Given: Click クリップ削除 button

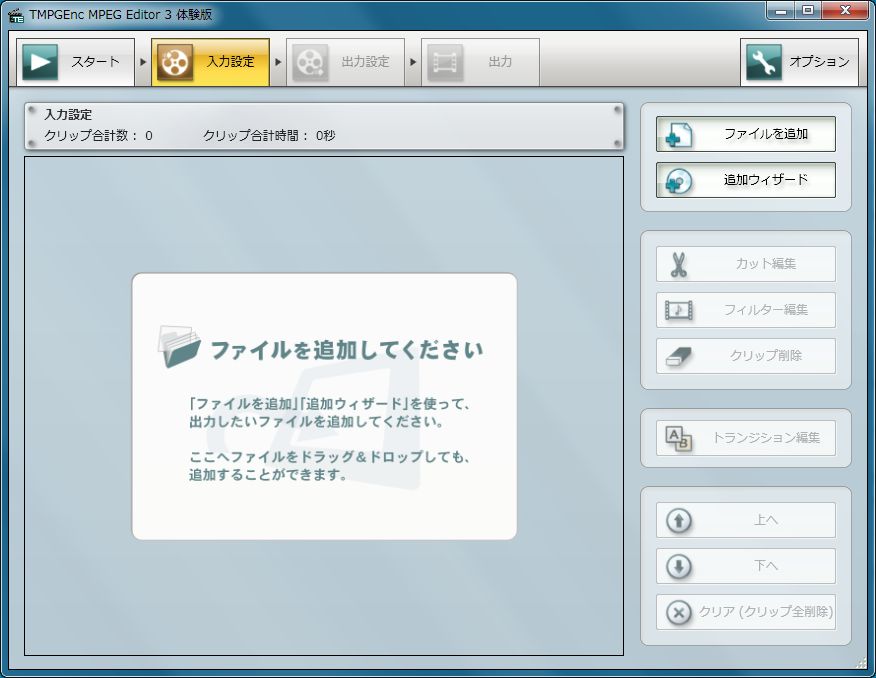Looking at the screenshot, I should click(x=746, y=356).
